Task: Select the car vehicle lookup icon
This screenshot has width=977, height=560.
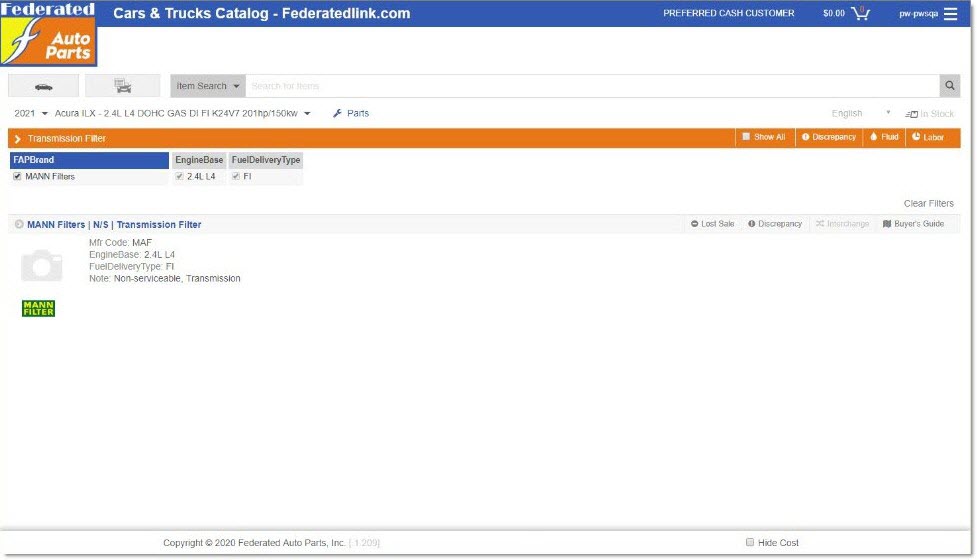Action: pyautogui.click(x=43, y=86)
